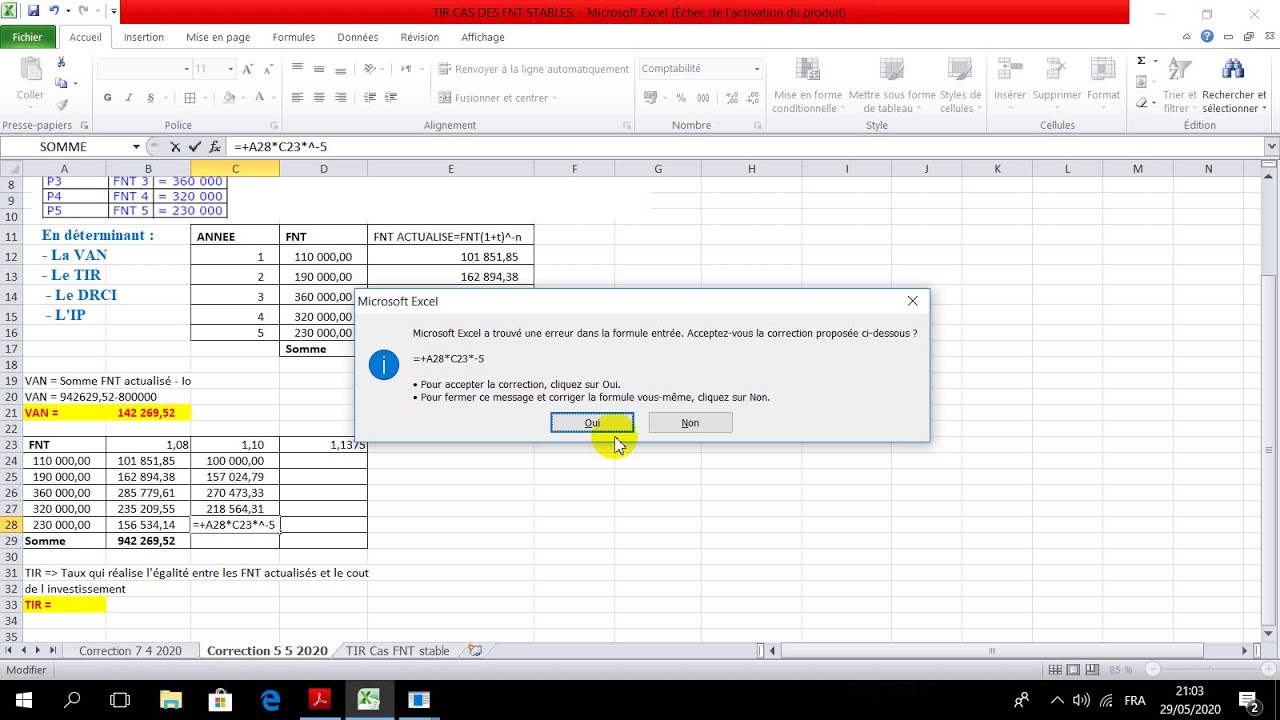Click the formula bar input field
The height and width of the screenshot is (720, 1280).
(x=745, y=147)
